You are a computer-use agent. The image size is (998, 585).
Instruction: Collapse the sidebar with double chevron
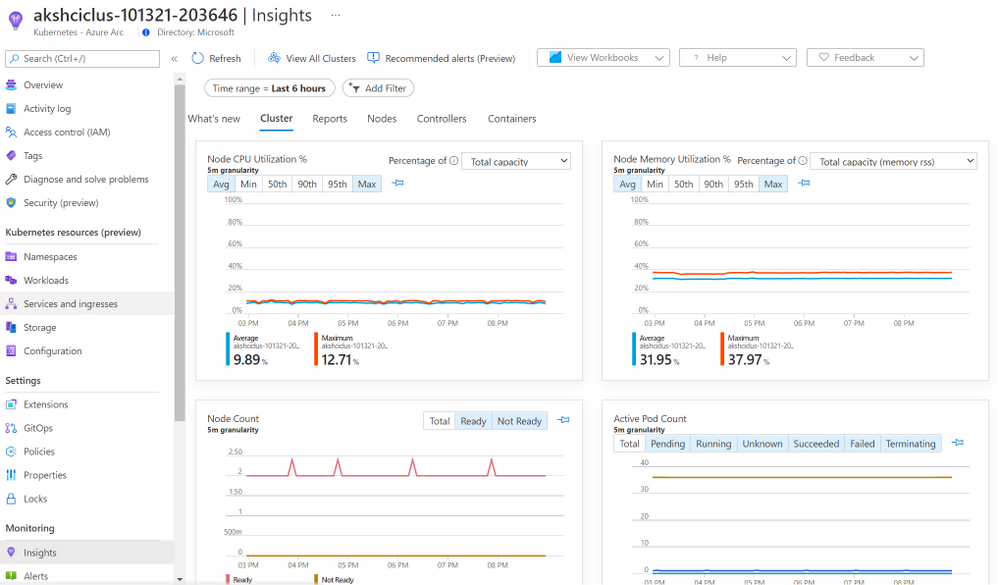click(x=174, y=59)
